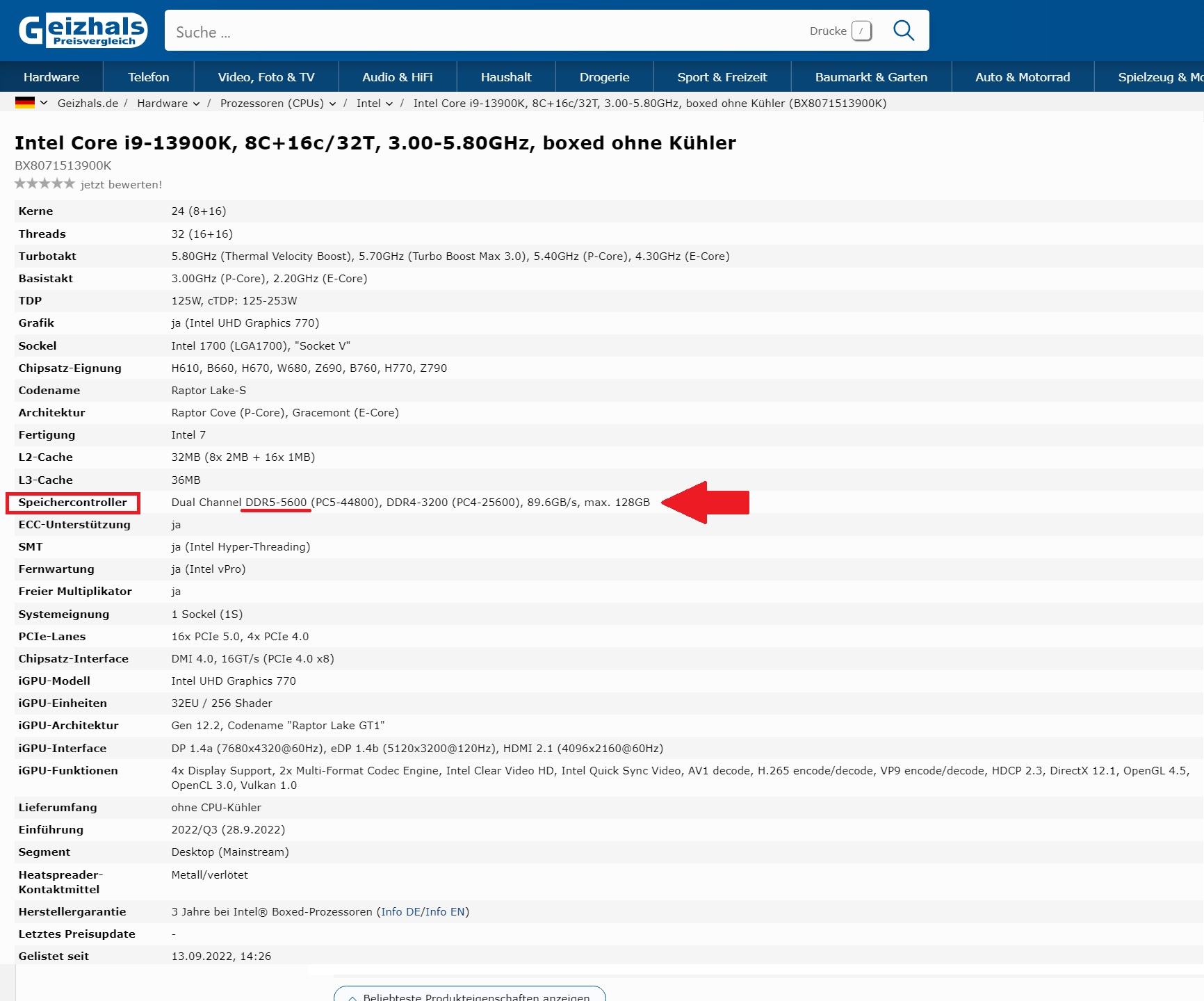Open the Spielzeug category menu

pyautogui.click(x=1150, y=77)
